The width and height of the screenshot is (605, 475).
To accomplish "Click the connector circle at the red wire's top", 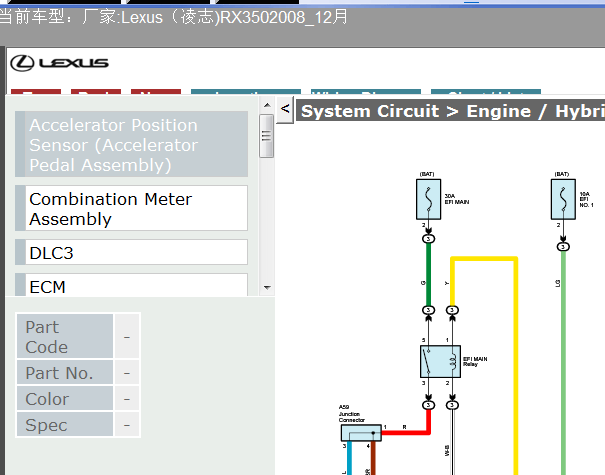I will pos(428,405).
